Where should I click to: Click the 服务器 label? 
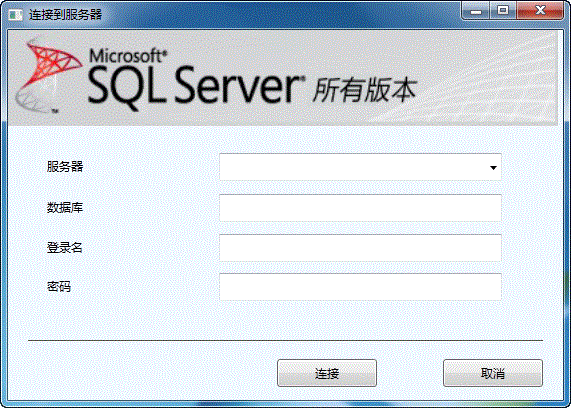point(65,166)
